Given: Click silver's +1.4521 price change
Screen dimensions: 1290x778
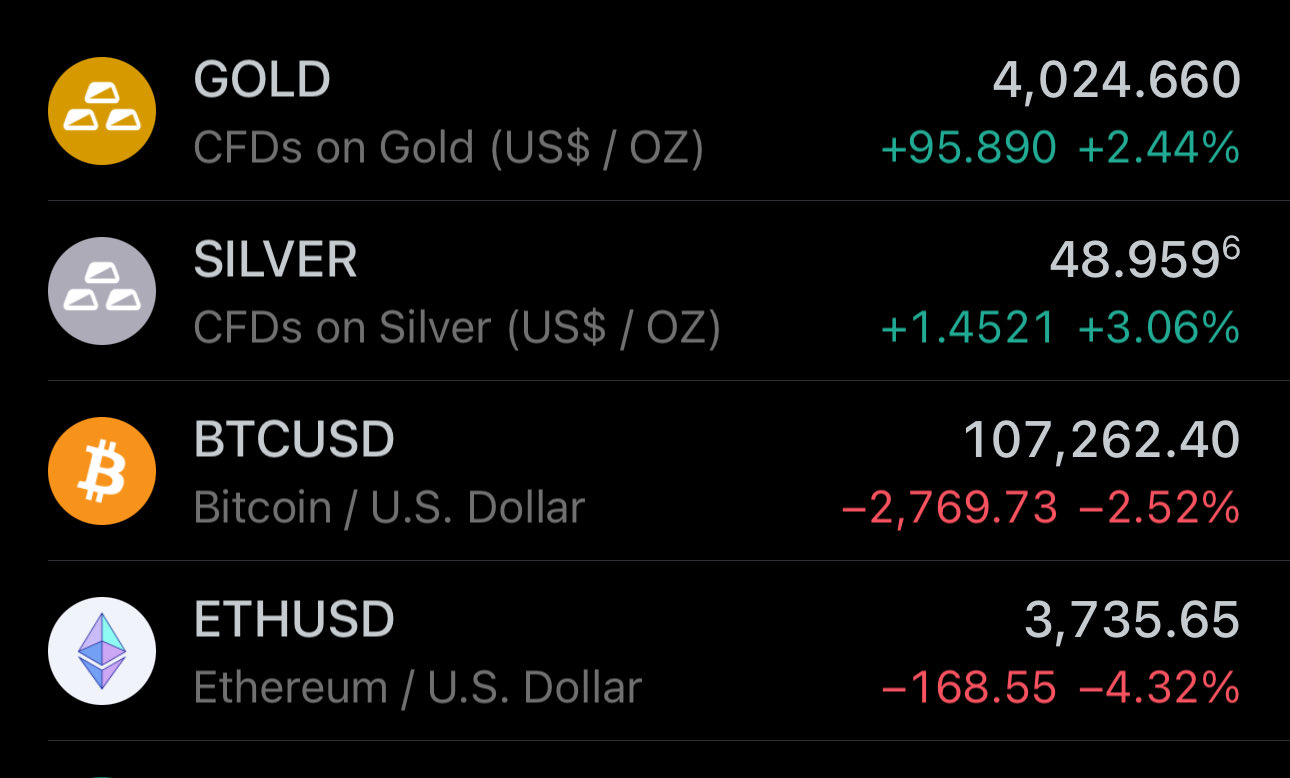Looking at the screenshot, I should (x=968, y=328).
